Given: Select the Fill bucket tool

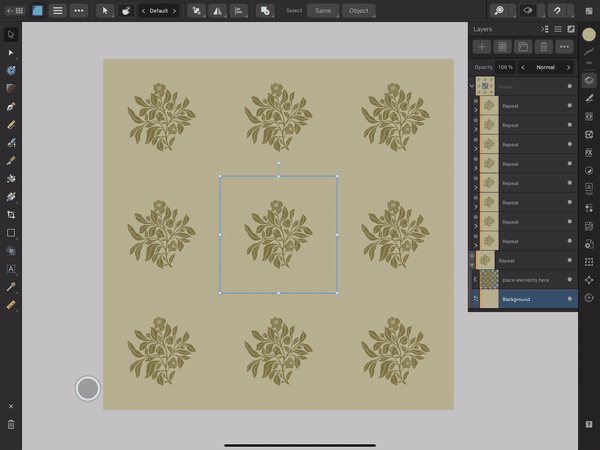Looking at the screenshot, I should pos(11,178).
